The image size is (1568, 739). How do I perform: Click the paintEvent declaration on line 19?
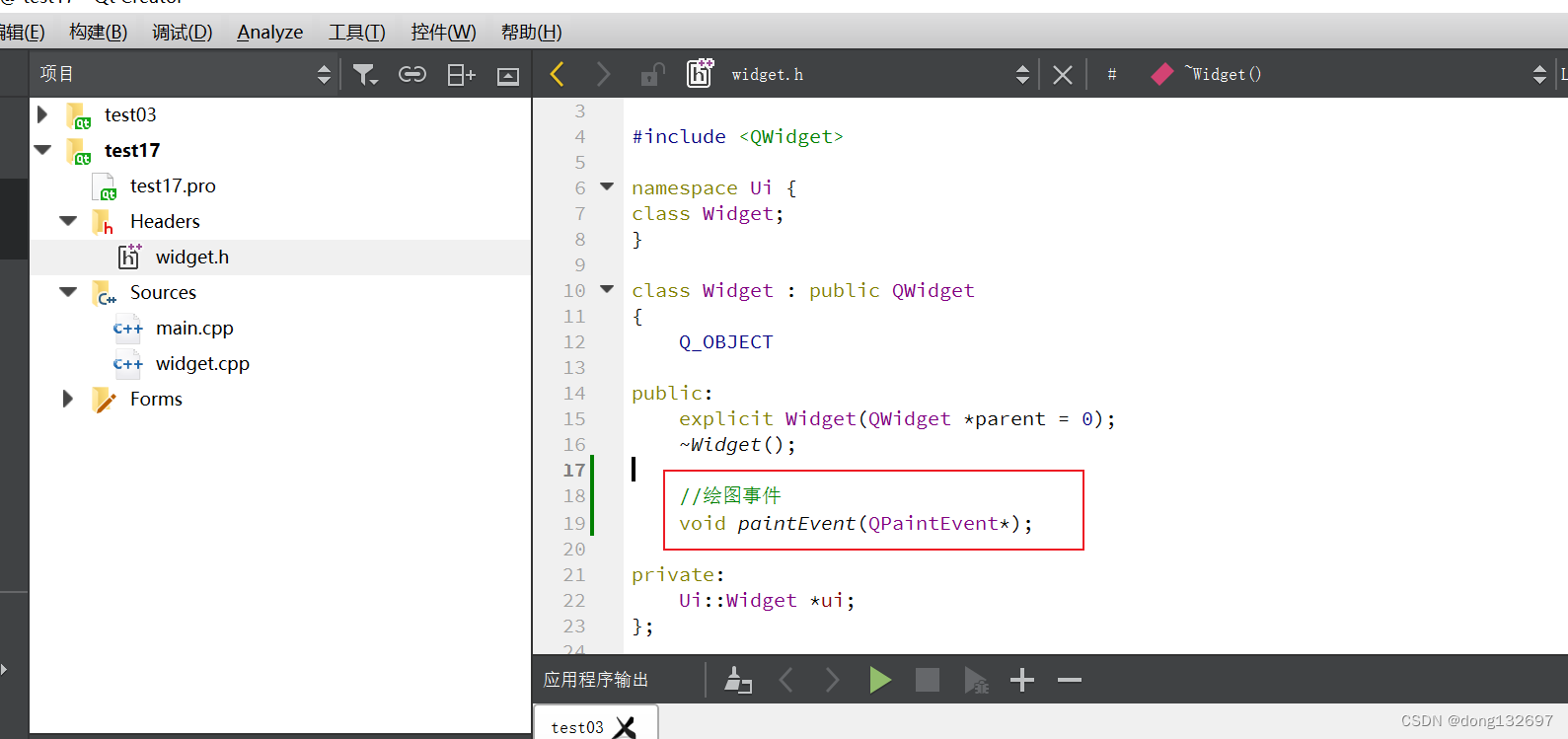(x=856, y=524)
